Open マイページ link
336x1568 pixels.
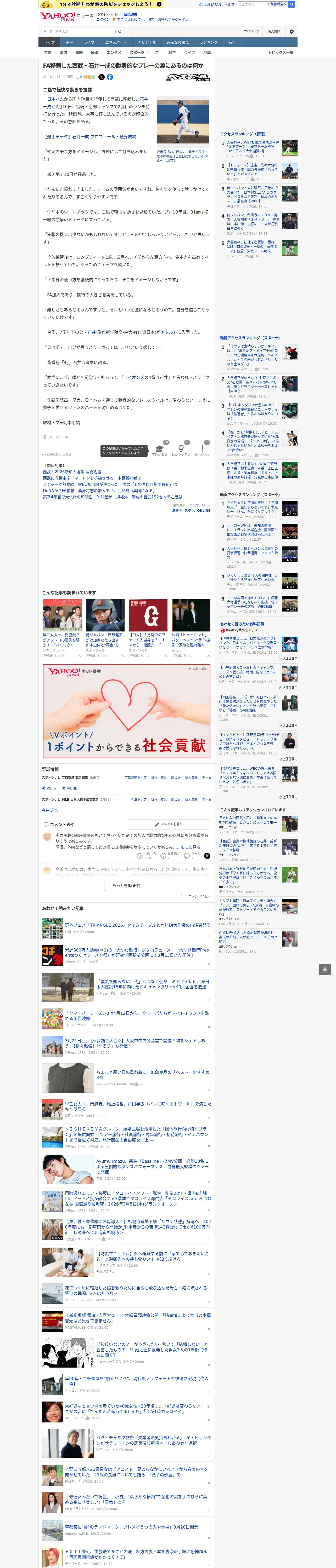click(251, 31)
